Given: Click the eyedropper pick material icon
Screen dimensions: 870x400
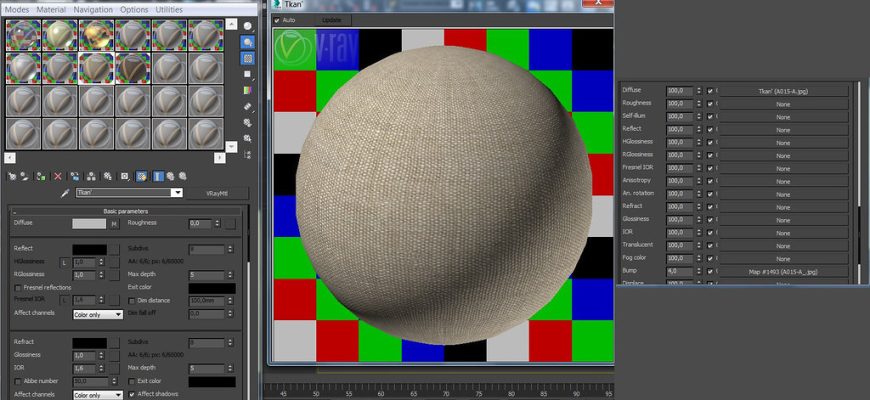Looking at the screenshot, I should click(64, 193).
